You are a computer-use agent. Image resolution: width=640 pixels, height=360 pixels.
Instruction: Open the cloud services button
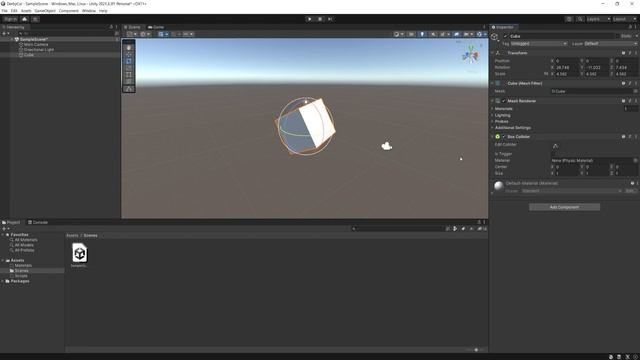[24, 19]
